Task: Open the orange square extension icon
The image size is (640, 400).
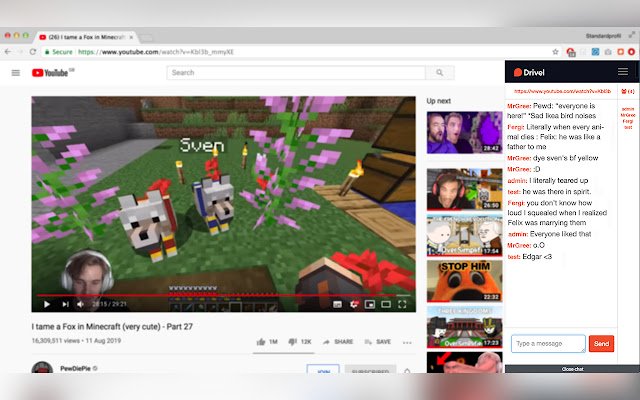Action: click(620, 52)
